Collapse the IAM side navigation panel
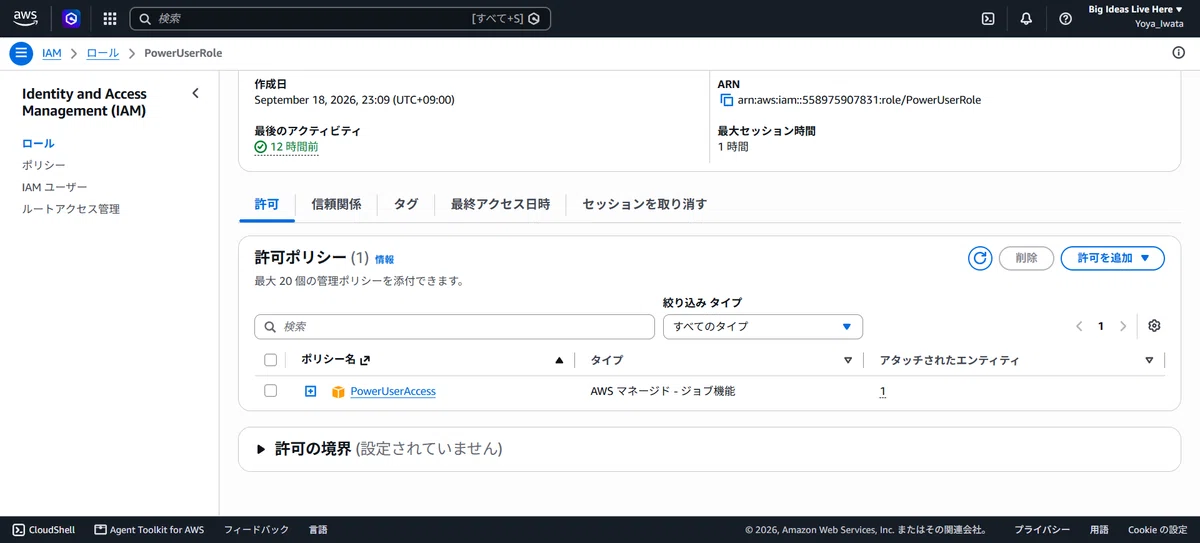The image size is (1200, 543). (196, 93)
